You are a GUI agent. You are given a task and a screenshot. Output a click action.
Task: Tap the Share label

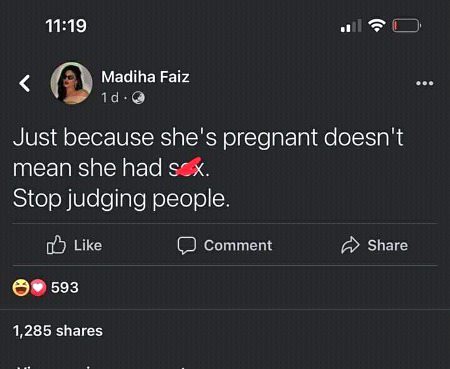tap(388, 245)
